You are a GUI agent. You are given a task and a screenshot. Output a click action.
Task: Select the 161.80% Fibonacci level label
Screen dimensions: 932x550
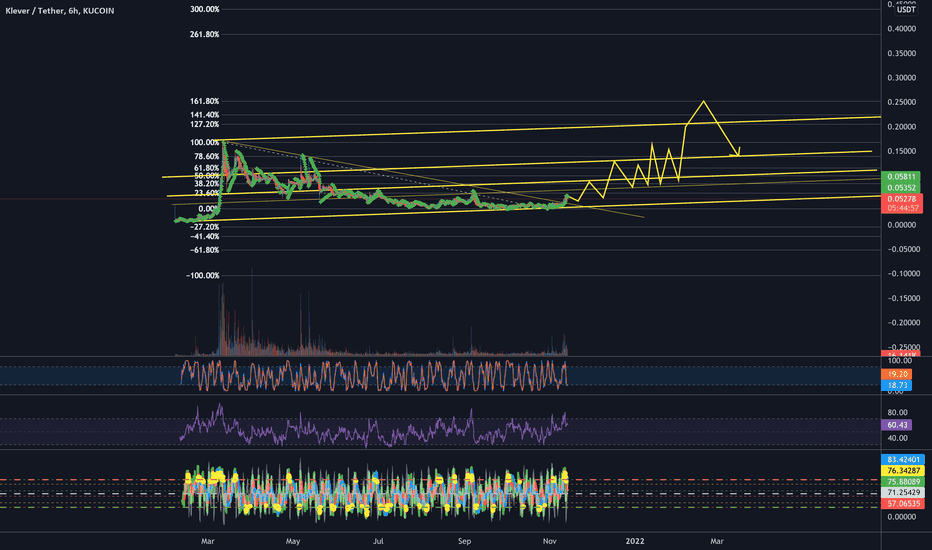tap(204, 102)
